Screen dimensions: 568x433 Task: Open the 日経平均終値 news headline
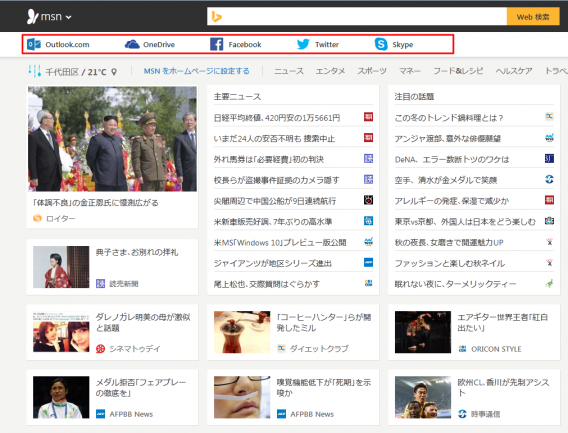(277, 118)
